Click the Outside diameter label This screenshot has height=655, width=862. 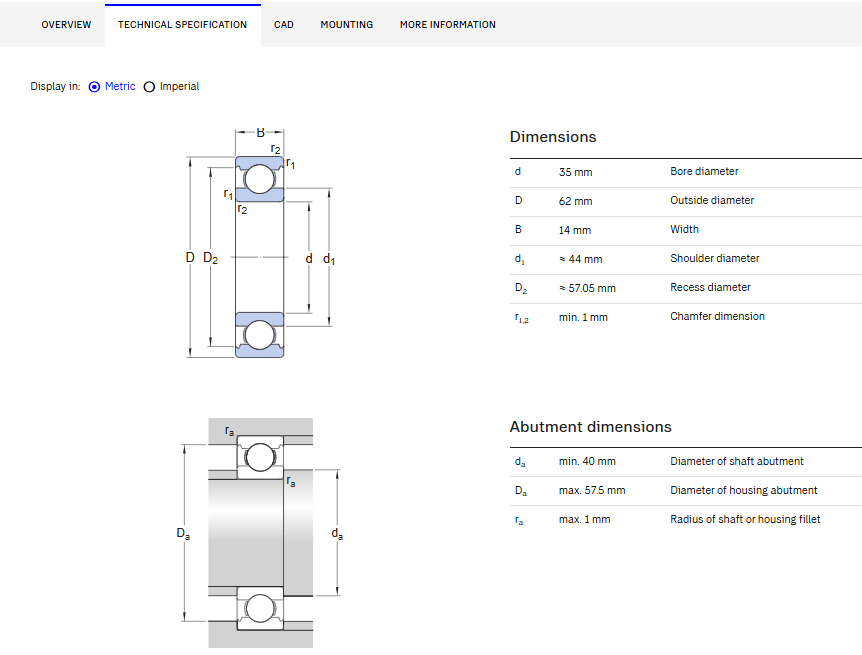[x=712, y=201]
